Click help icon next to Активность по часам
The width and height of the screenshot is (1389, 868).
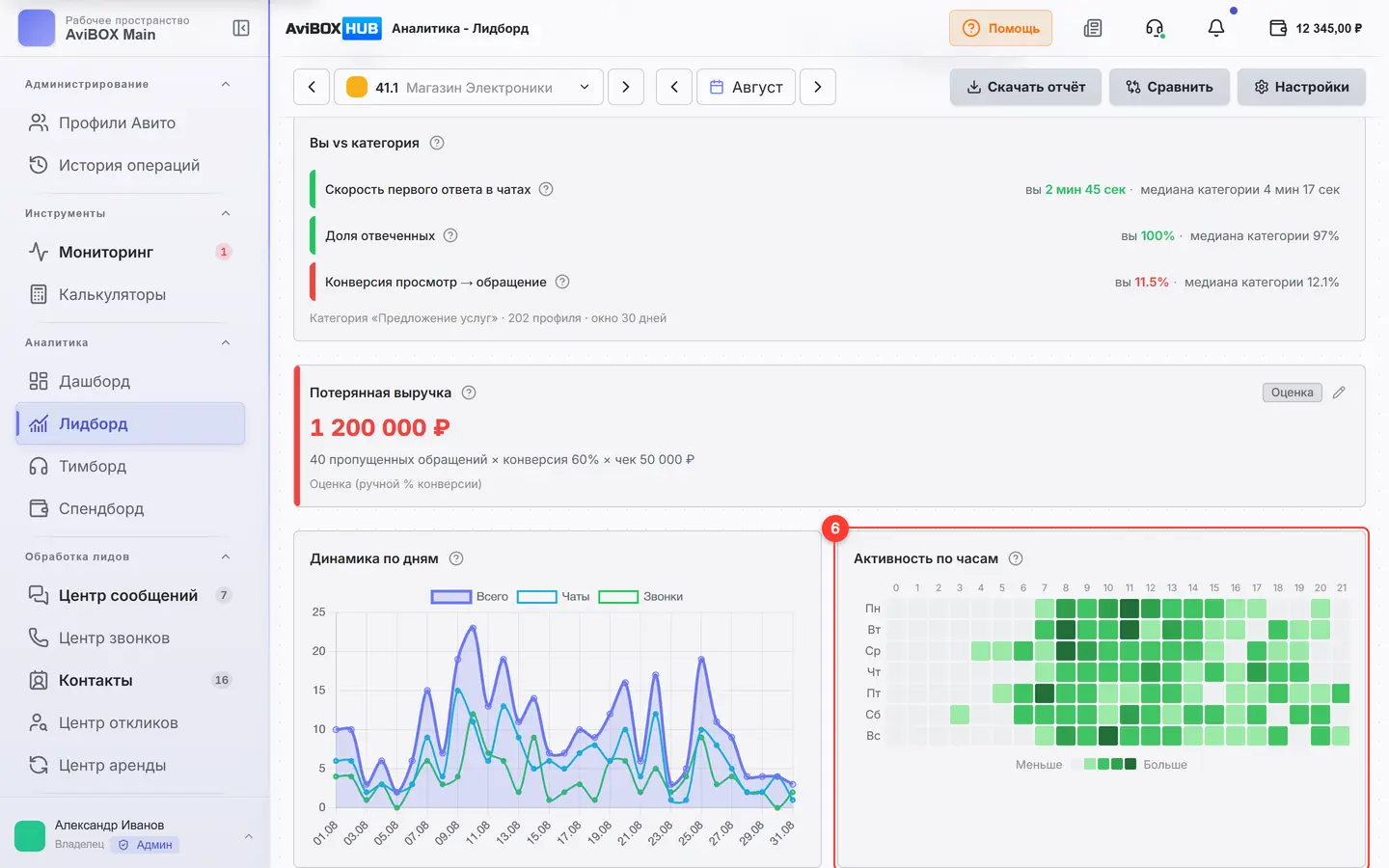click(1016, 558)
